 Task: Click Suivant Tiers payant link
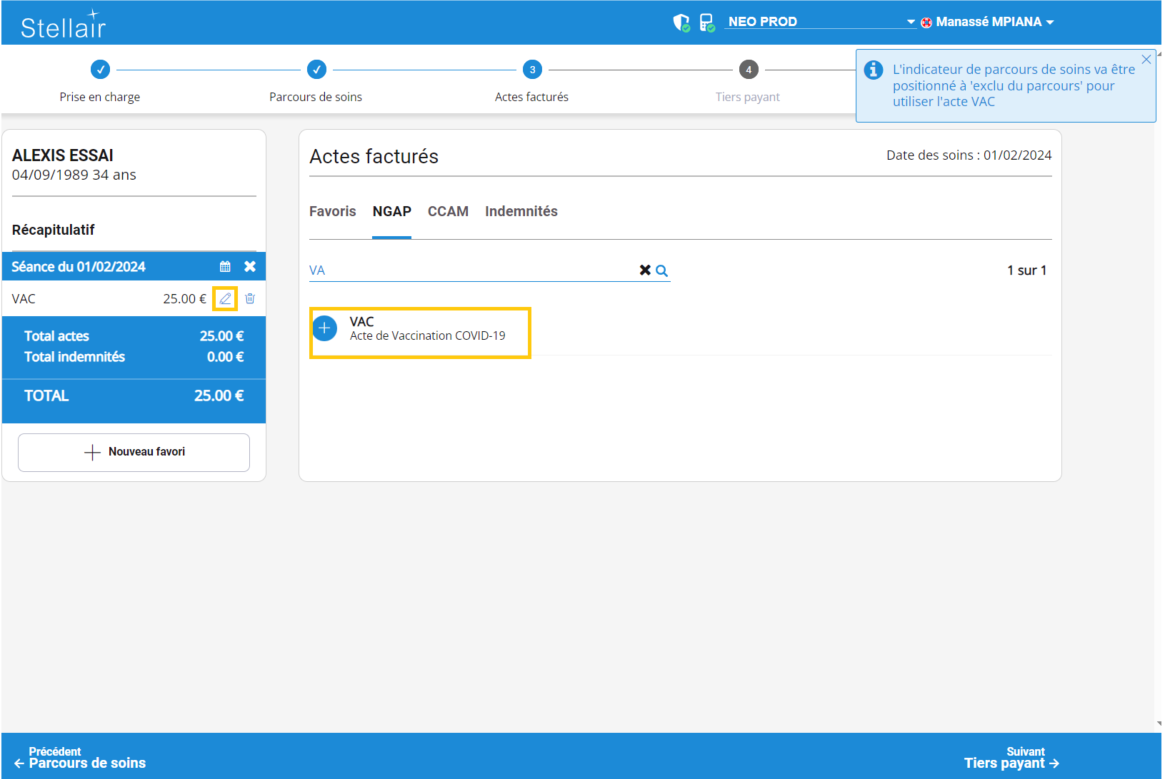[x=1012, y=757]
